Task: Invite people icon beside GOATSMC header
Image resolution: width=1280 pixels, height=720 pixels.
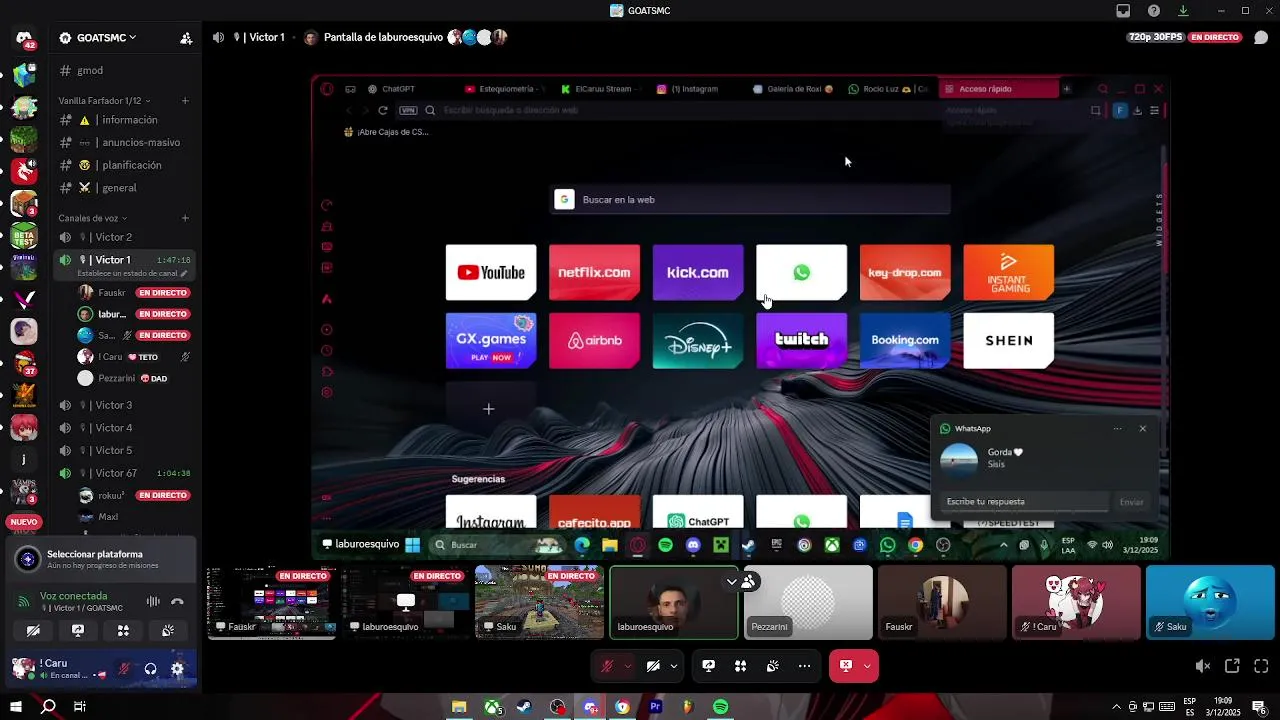Action: (x=186, y=38)
